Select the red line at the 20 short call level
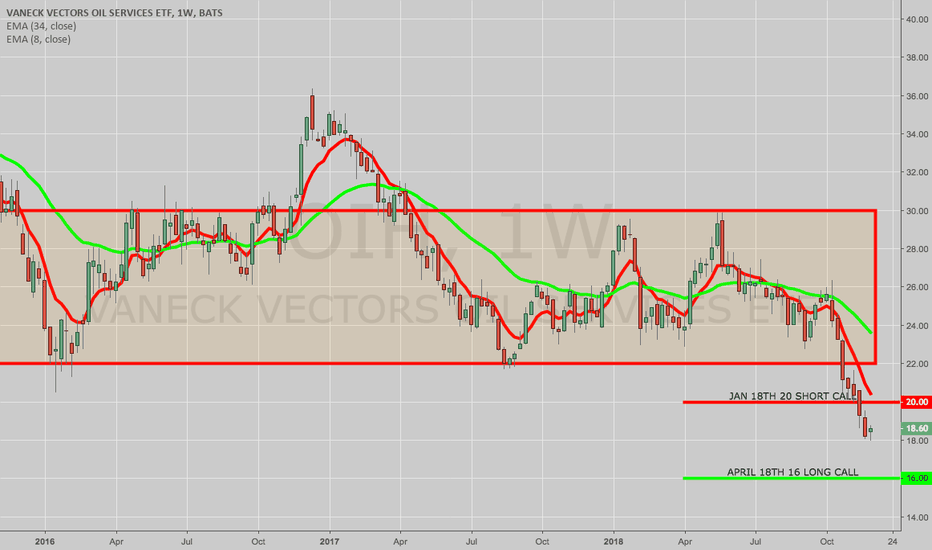Viewport: 932px width, 550px height. (x=792, y=403)
